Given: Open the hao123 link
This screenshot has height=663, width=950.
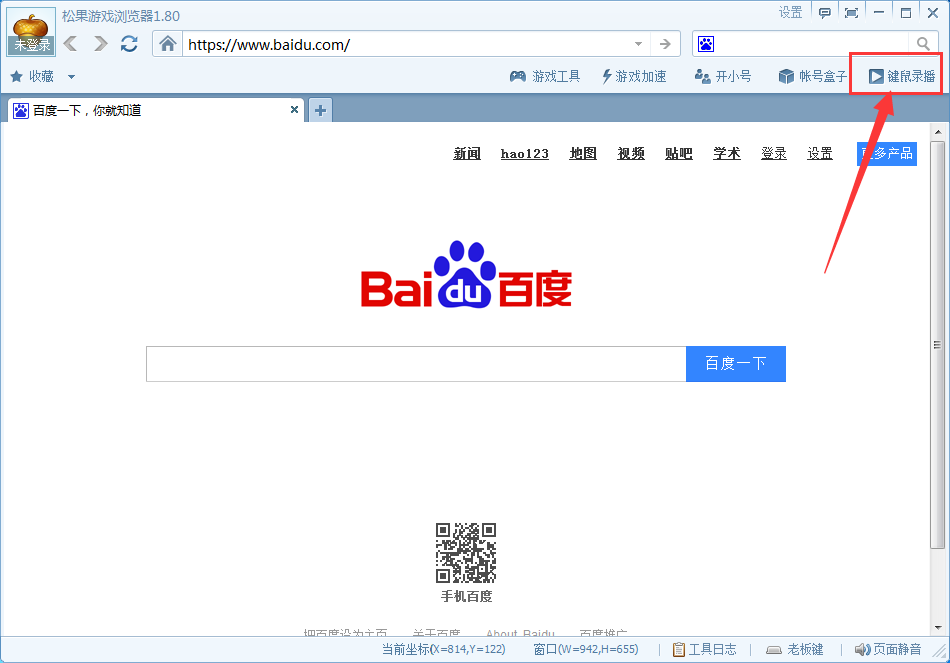Looking at the screenshot, I should point(524,153).
